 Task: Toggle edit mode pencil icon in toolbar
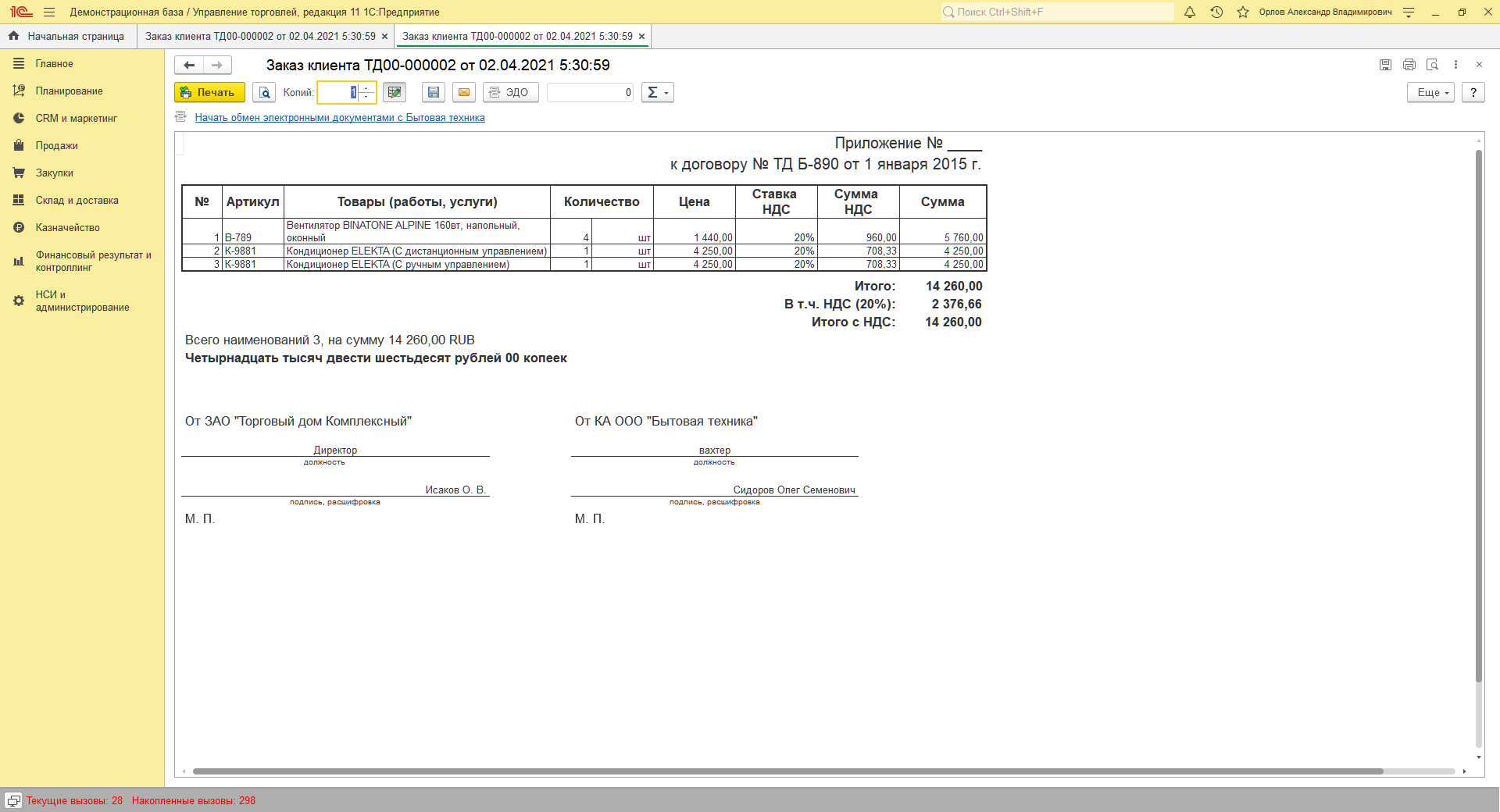point(395,92)
